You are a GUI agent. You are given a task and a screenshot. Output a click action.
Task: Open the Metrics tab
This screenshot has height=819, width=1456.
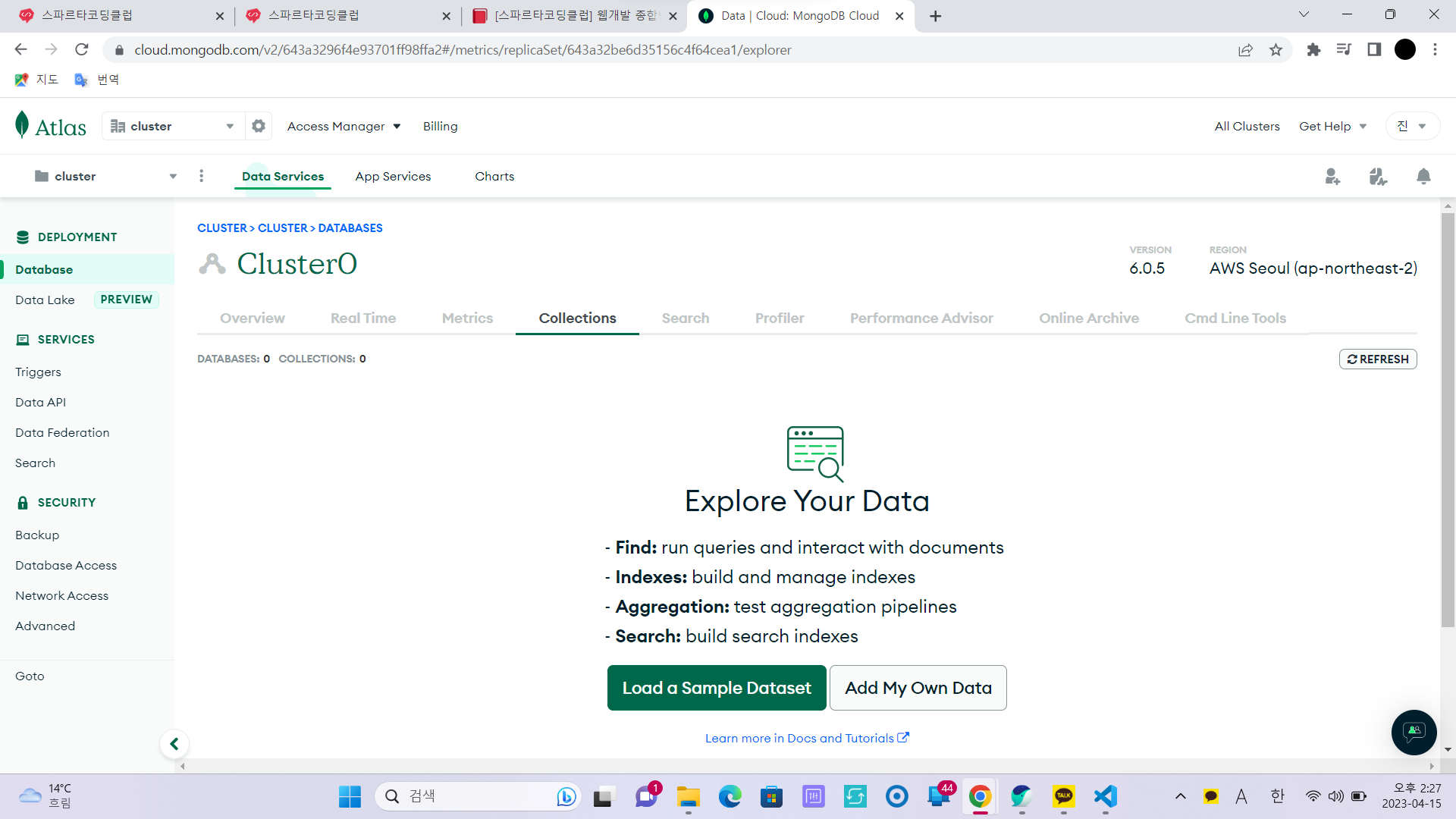tap(467, 318)
